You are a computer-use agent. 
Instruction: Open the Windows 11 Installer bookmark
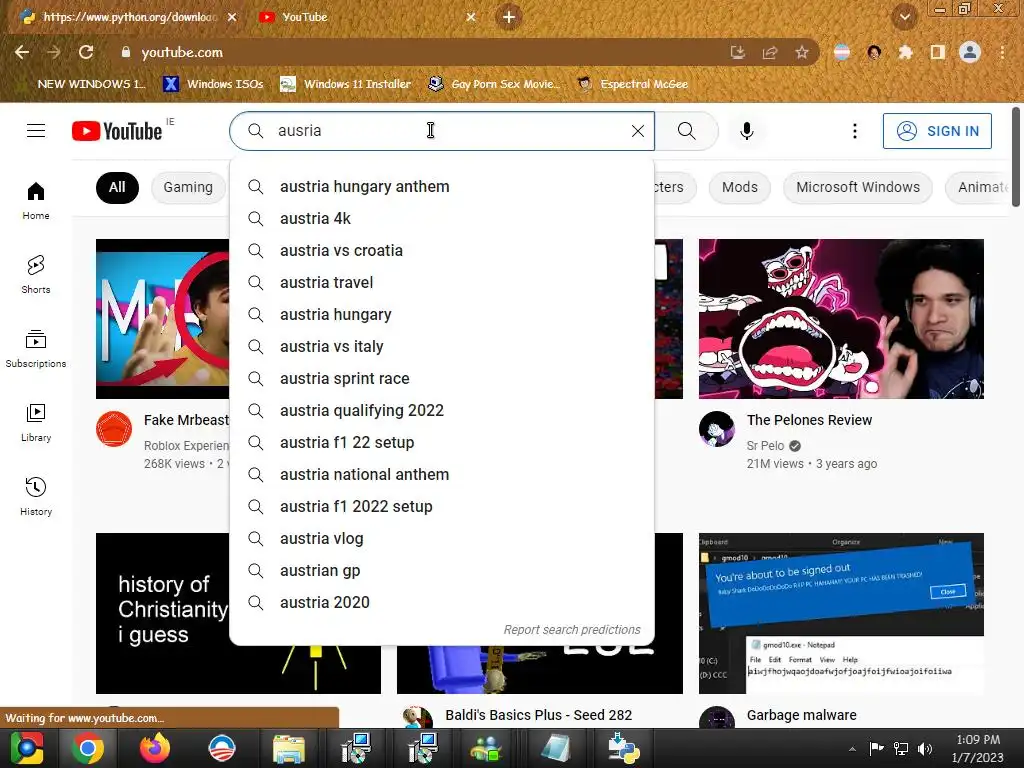pyautogui.click(x=346, y=84)
